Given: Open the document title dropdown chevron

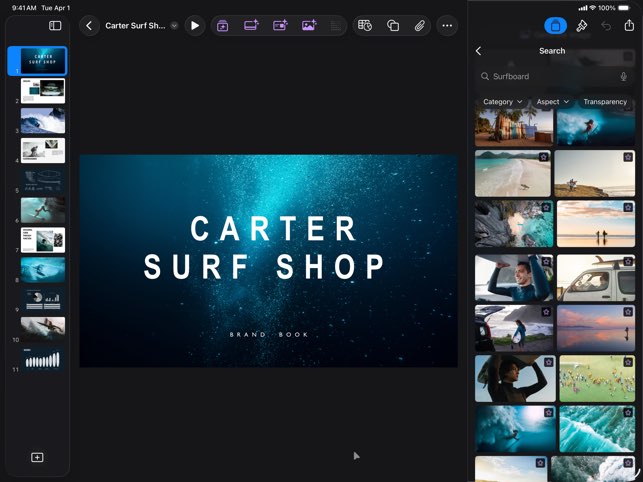Looking at the screenshot, I should [174, 26].
